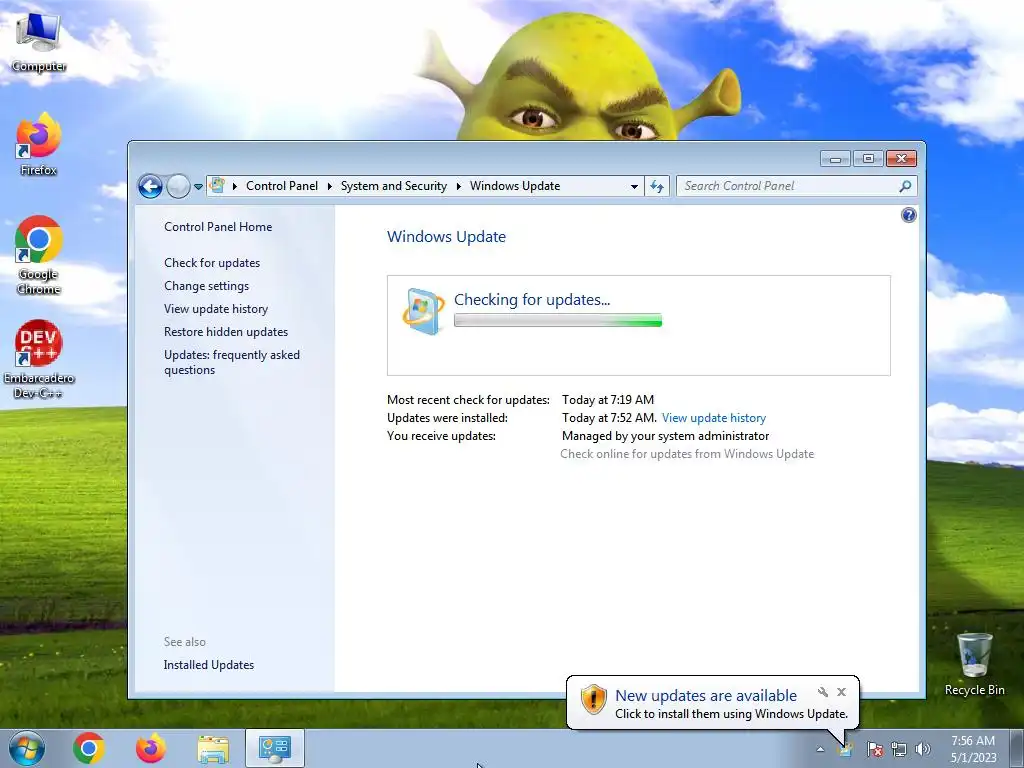Viewport: 1024px width, 768px height.
Task: Click Restore hidden updates
Action: coord(226,332)
